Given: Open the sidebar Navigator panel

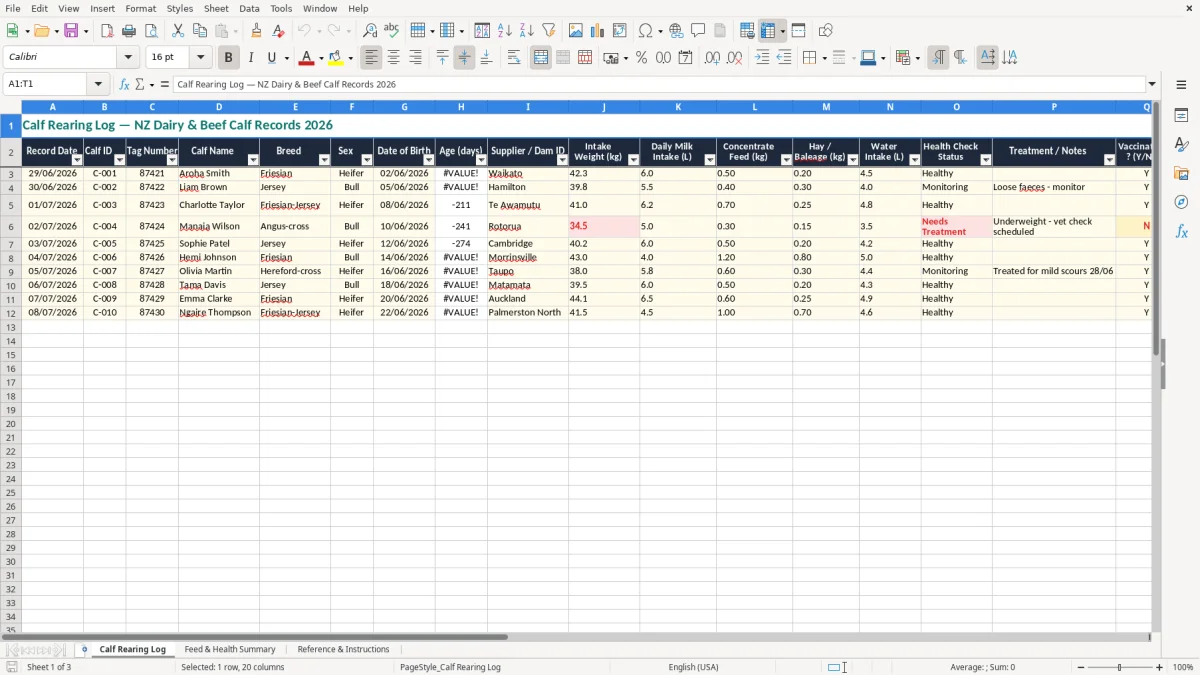Looking at the screenshot, I should (1181, 202).
